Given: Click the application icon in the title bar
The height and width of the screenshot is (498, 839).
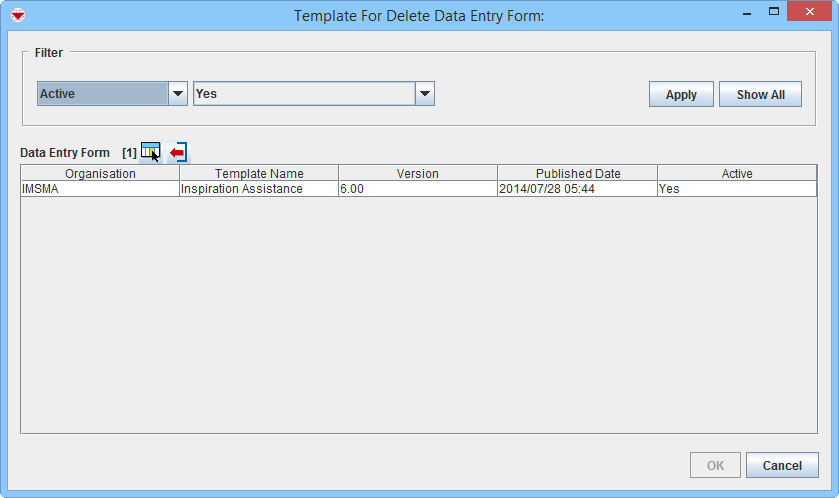Looking at the screenshot, I should tap(17, 15).
